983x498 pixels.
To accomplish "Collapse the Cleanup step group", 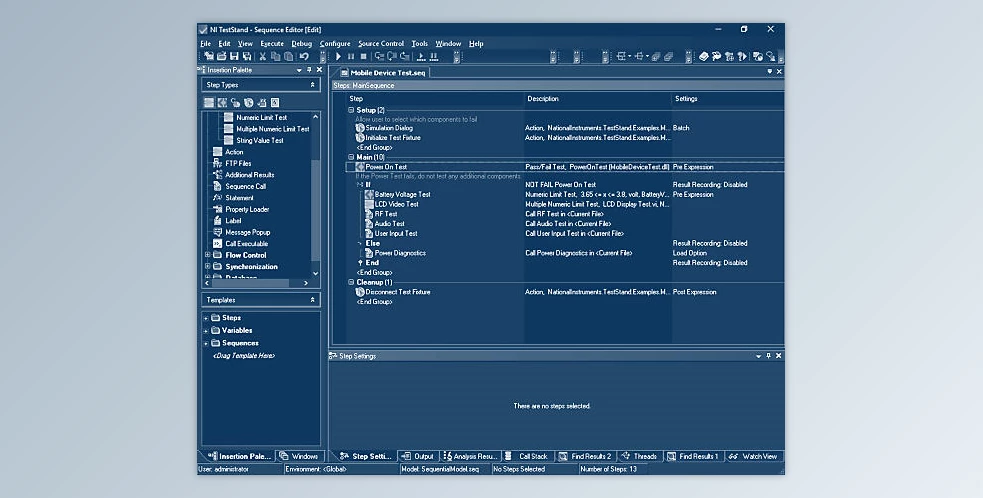I will [351, 282].
